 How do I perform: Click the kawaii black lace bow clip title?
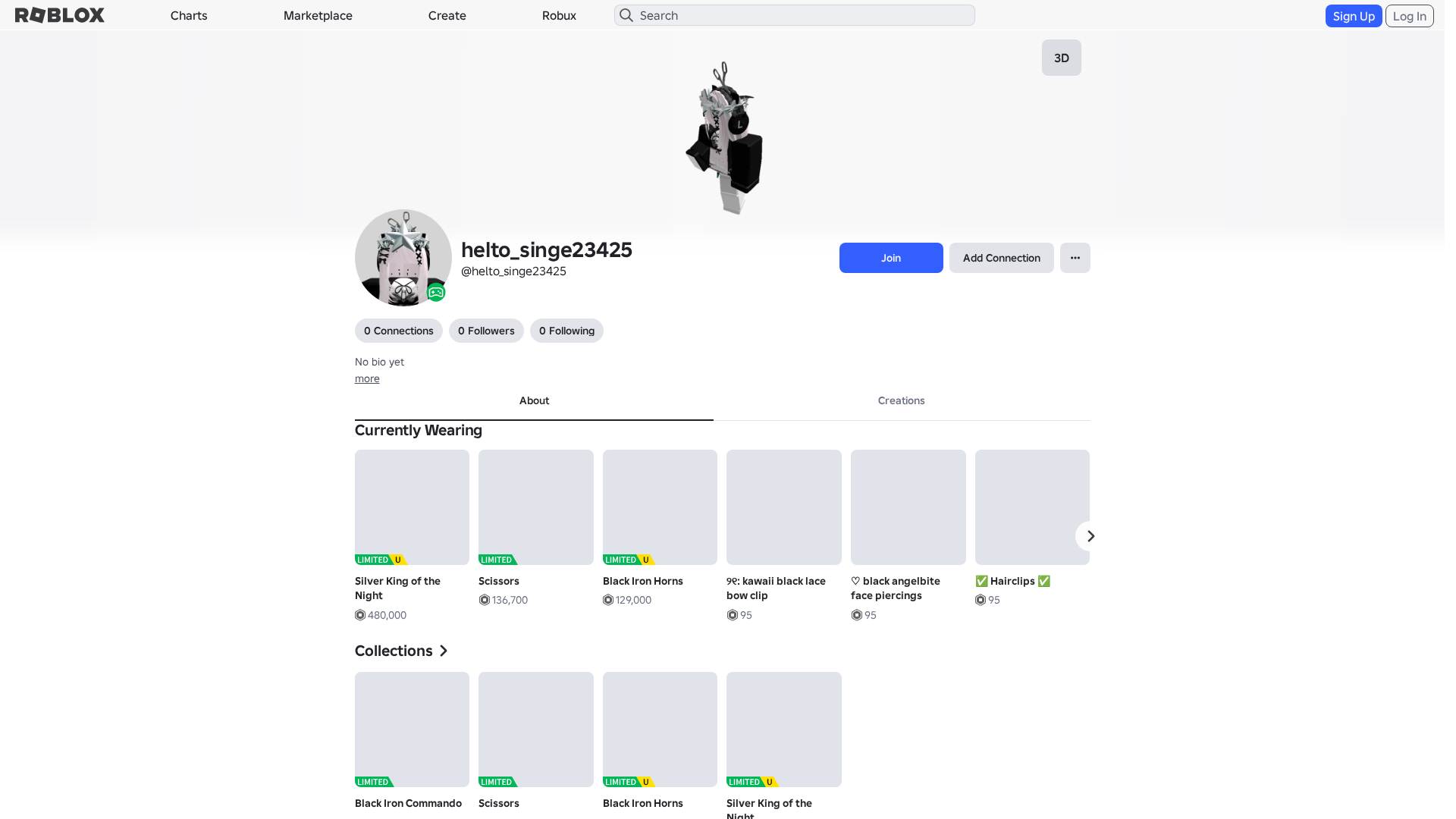[x=776, y=588]
